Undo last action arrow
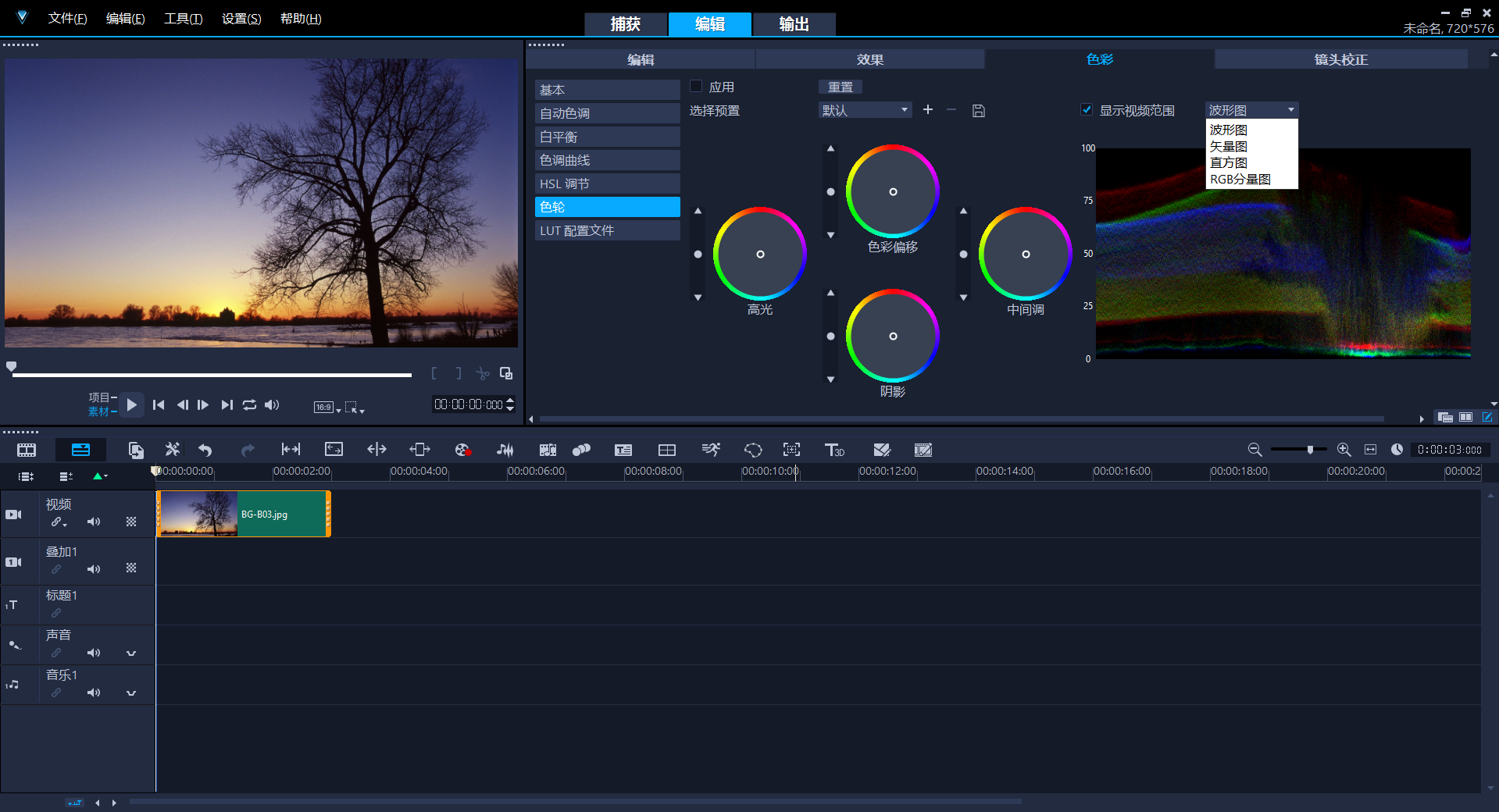Image resolution: width=1499 pixels, height=812 pixels. 205,450
